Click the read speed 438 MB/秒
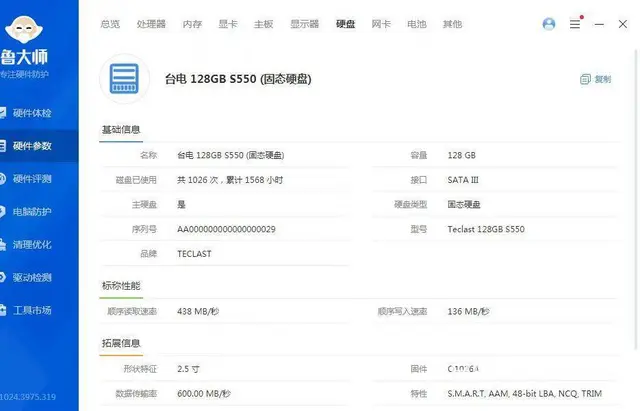Screen dimensions: 640x411 point(198,311)
